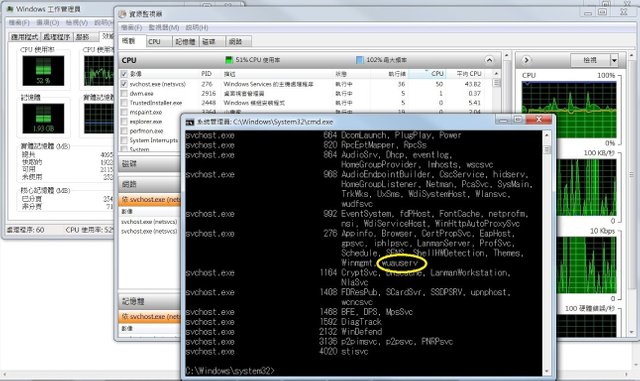Click the C:\Windows\system32> command prompt line
640x381 pixels.
(x=230, y=371)
